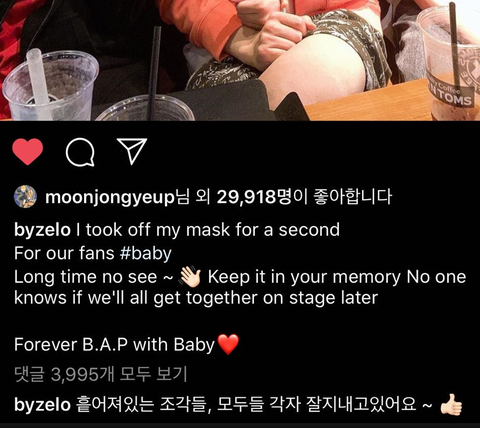The image size is (480, 428).
Task: Tap the '좋아합니다' likes text
Action: click(x=353, y=197)
